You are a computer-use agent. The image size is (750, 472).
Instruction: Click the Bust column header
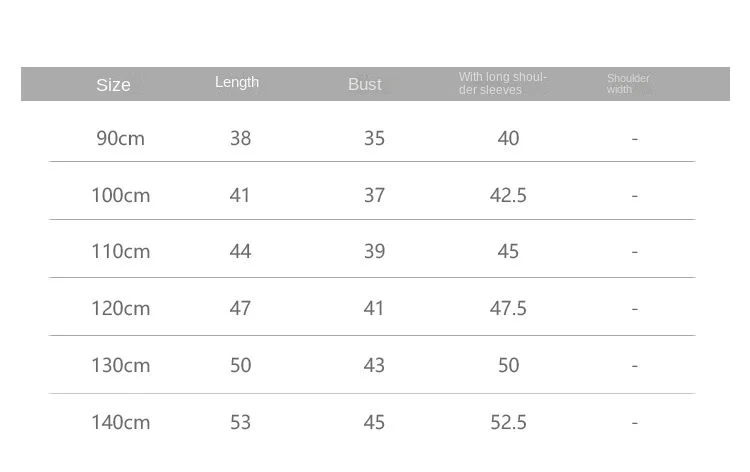tap(365, 84)
